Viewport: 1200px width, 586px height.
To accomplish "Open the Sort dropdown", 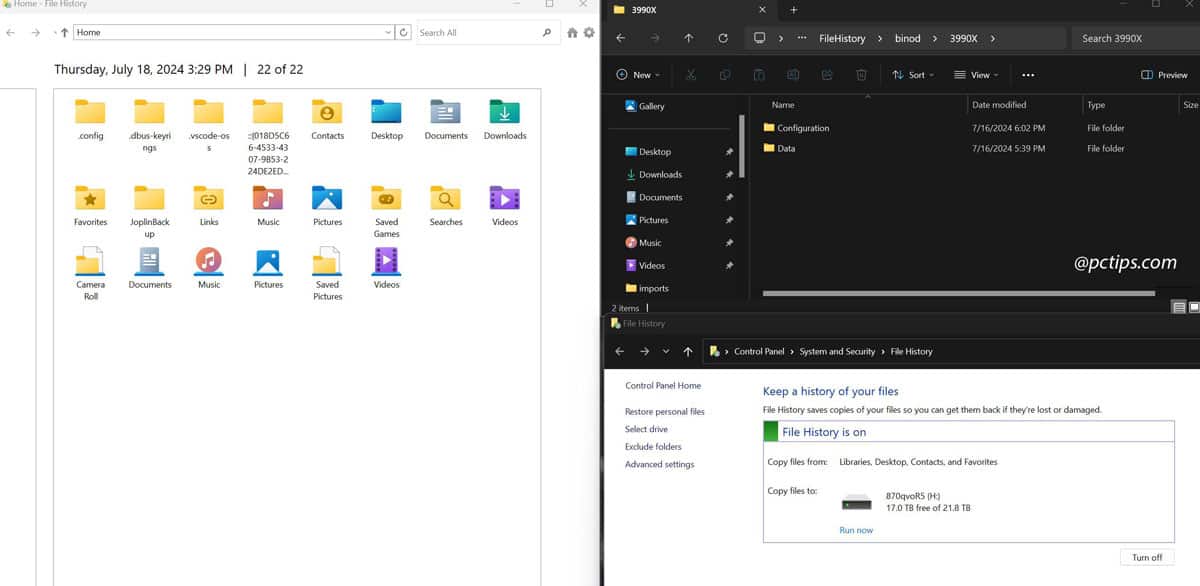I will coord(916,74).
